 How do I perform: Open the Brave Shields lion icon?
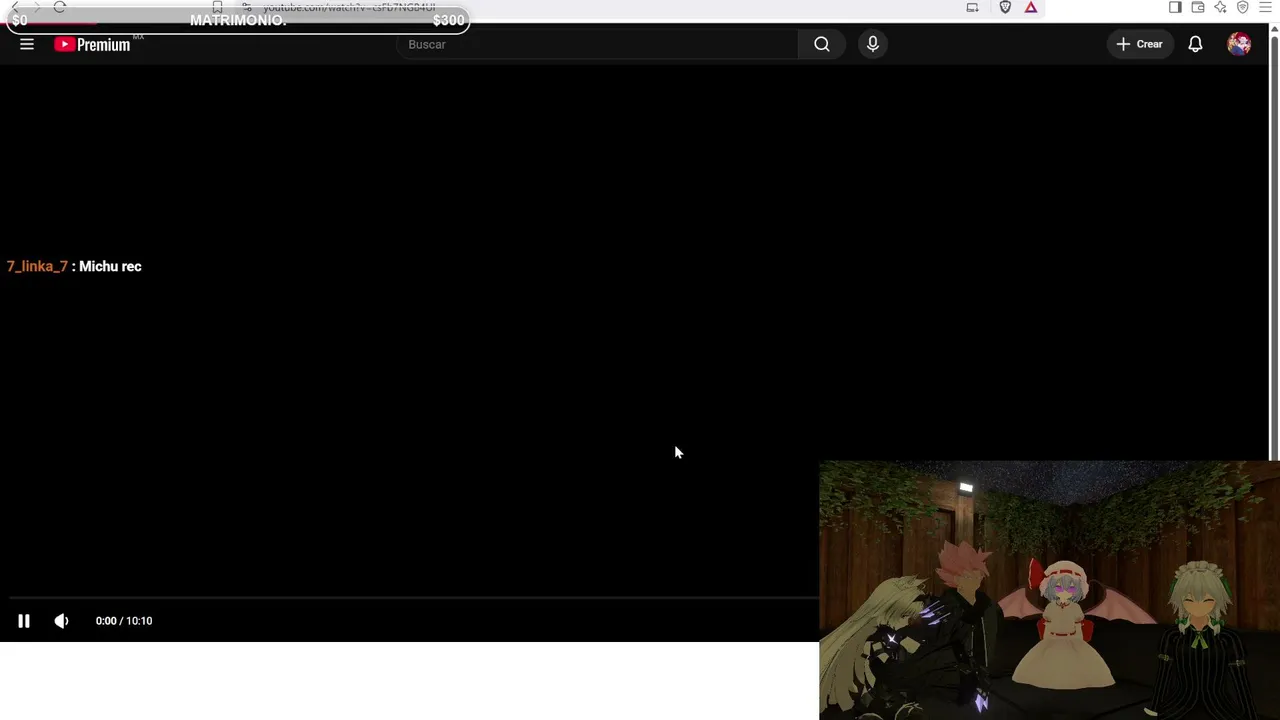[x=1005, y=7]
